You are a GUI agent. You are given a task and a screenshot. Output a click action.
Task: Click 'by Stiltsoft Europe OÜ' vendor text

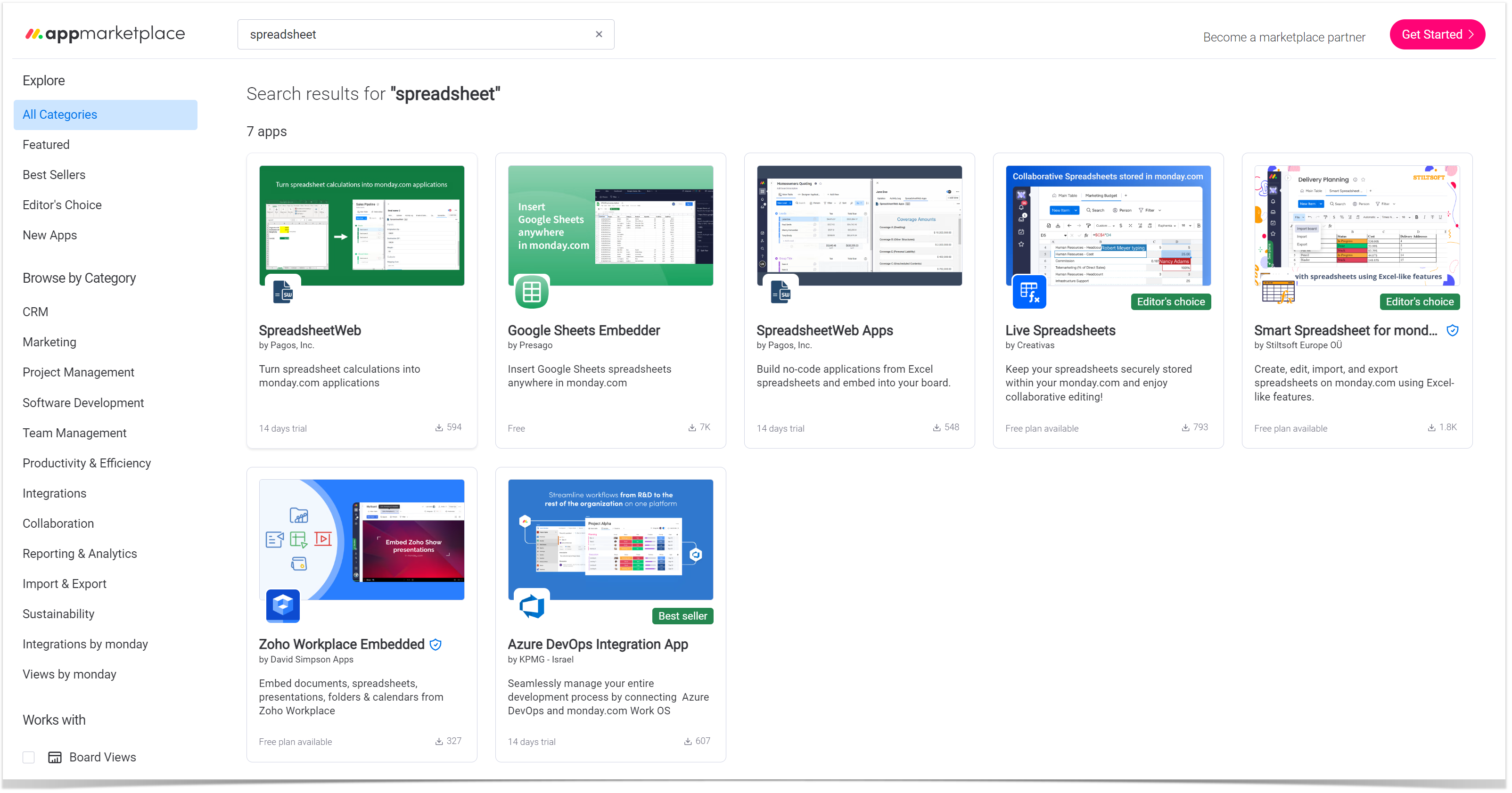(x=1298, y=345)
